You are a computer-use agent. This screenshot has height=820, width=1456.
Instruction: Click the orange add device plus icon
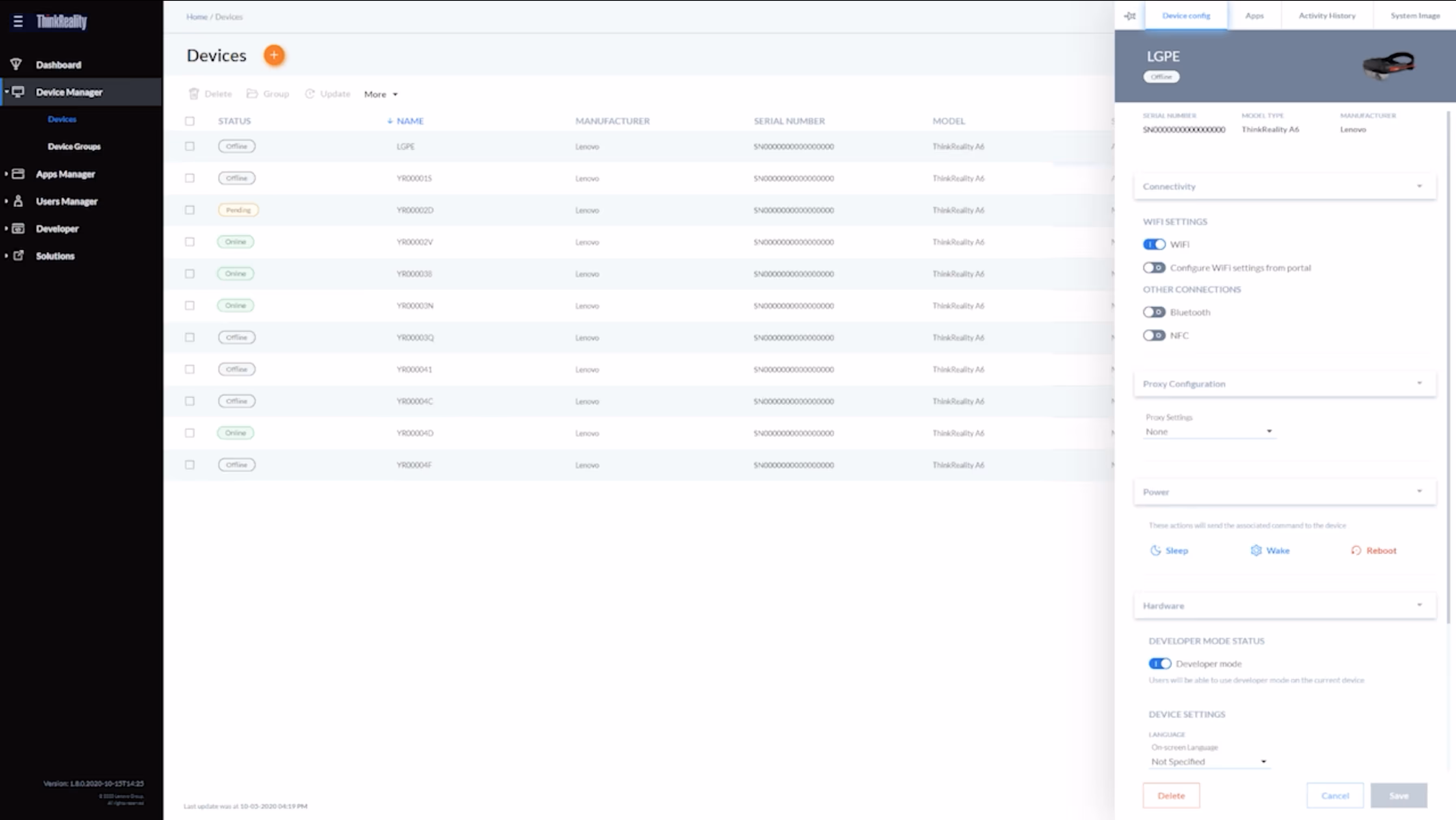tap(274, 55)
